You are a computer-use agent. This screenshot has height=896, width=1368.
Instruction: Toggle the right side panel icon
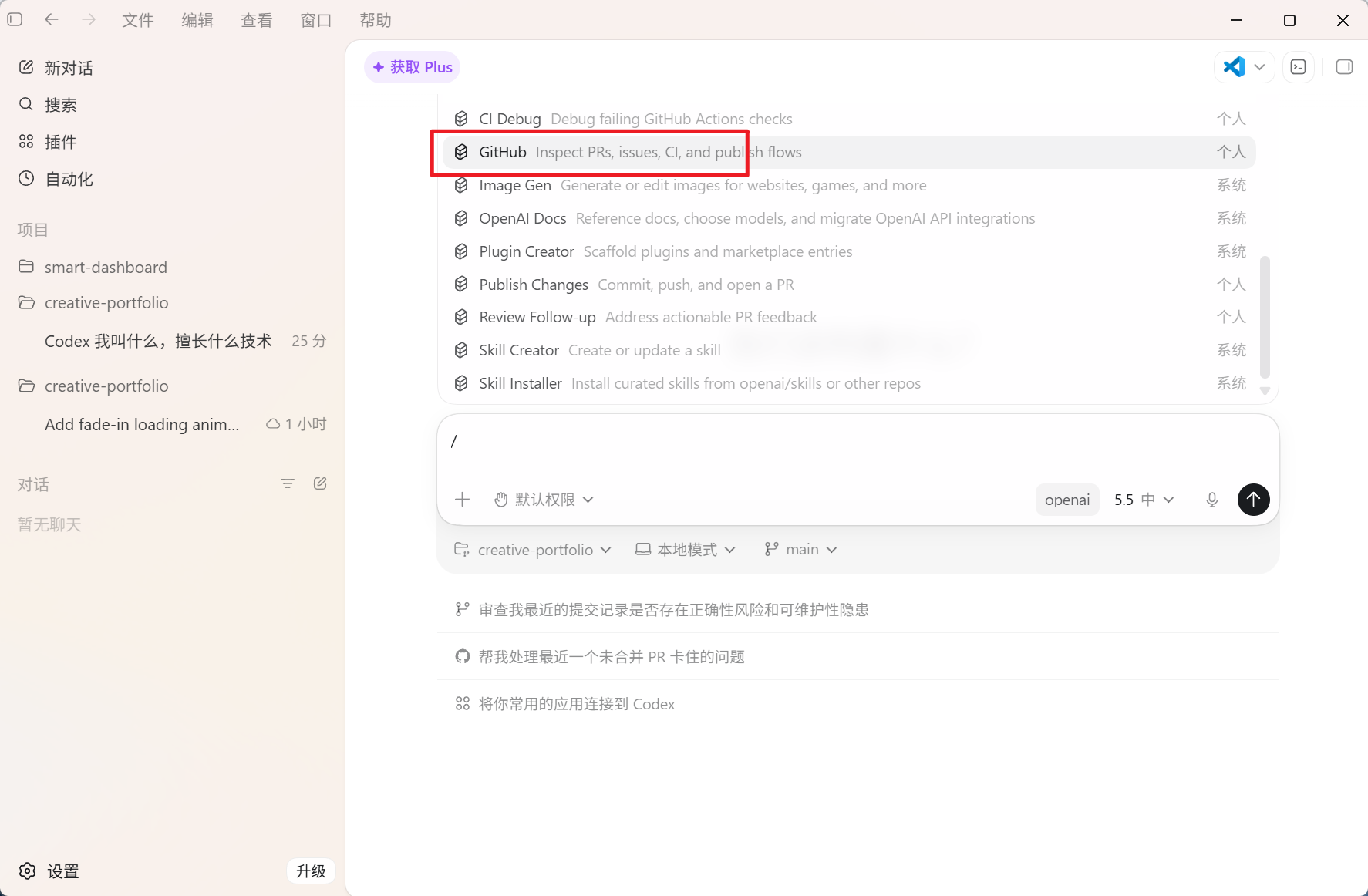[x=1344, y=67]
